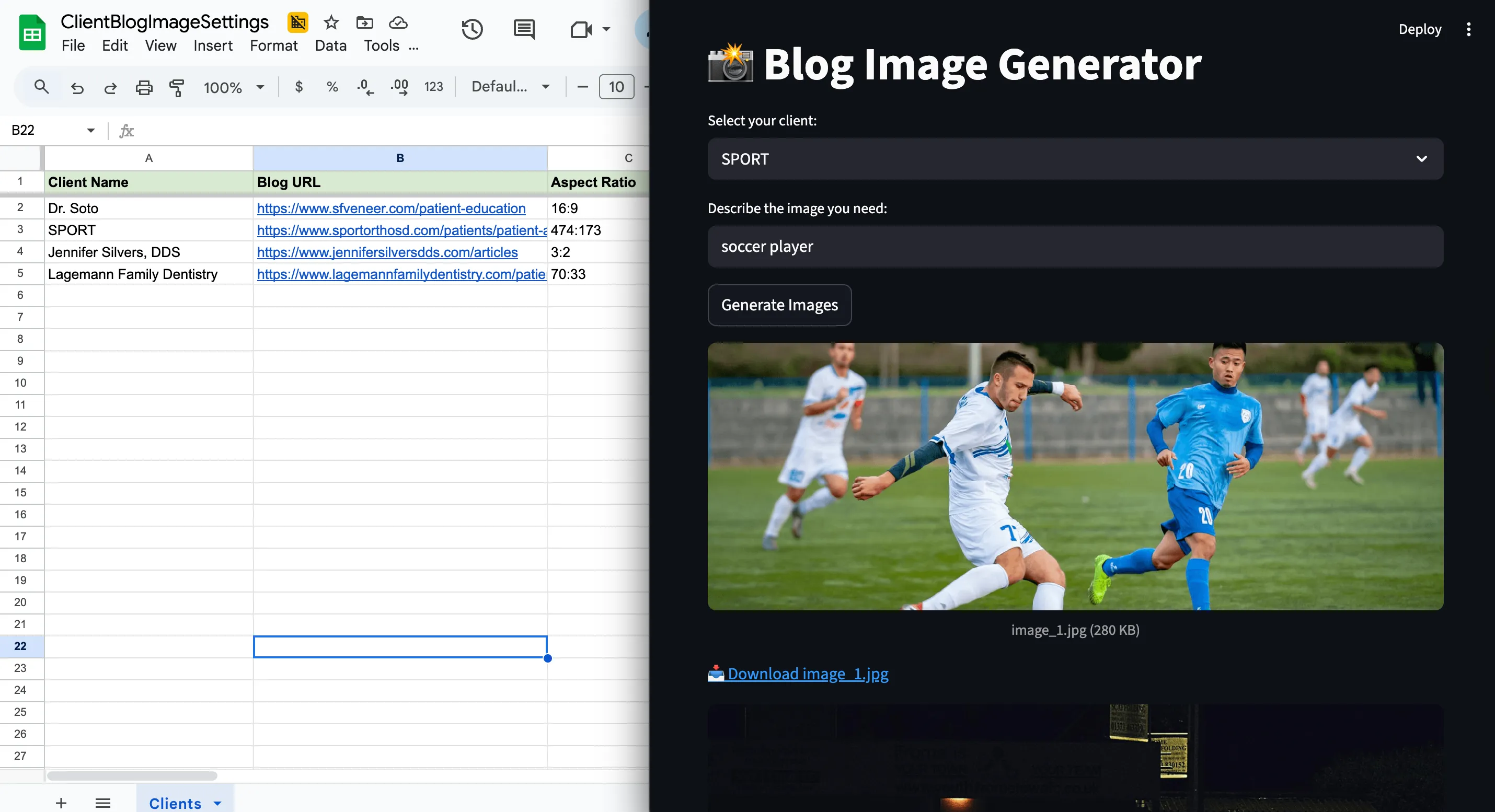Select the paint format roller icon
This screenshot has height=812, width=1495.
(x=177, y=88)
